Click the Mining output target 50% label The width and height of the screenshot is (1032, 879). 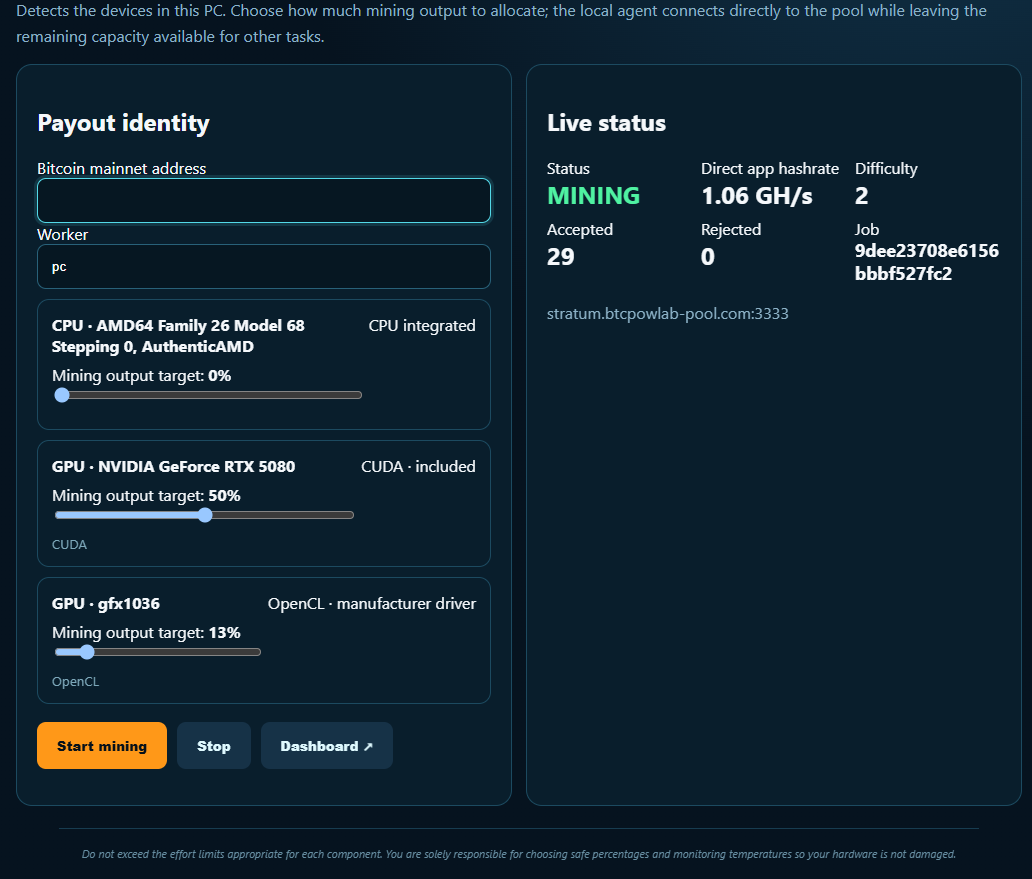[146, 495]
